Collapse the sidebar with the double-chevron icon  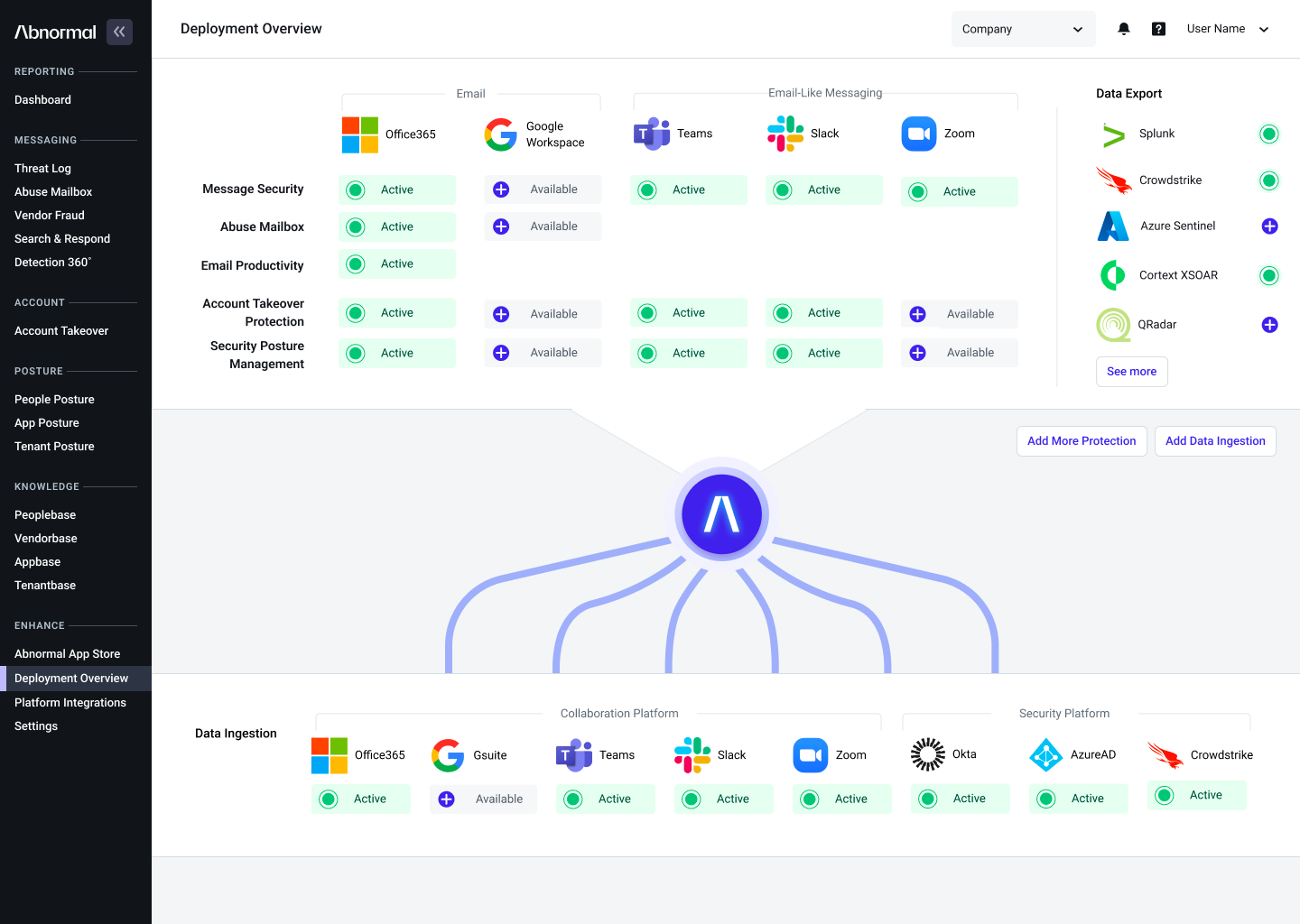[119, 32]
